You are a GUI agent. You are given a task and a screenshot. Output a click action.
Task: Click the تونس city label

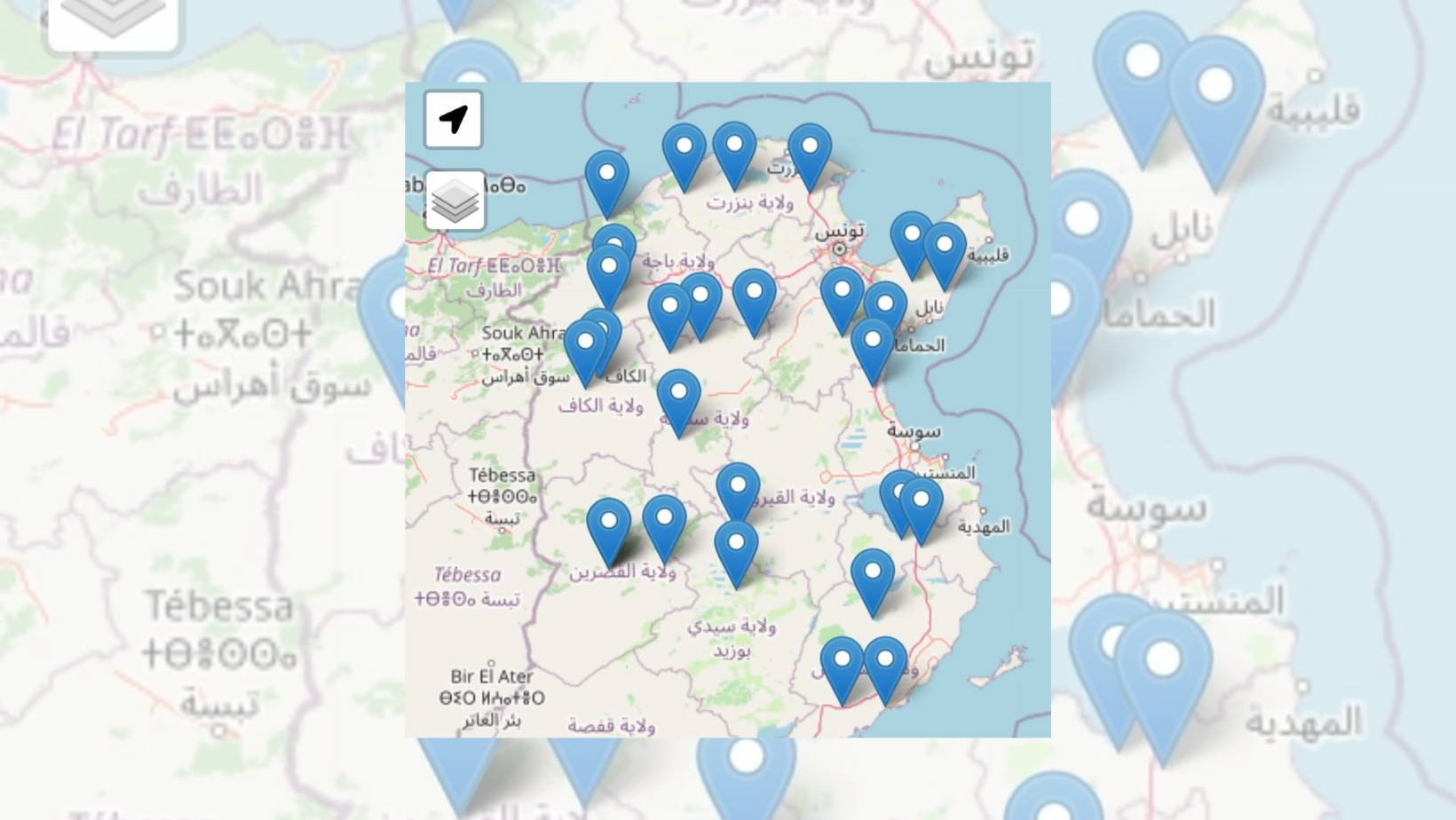pos(839,232)
